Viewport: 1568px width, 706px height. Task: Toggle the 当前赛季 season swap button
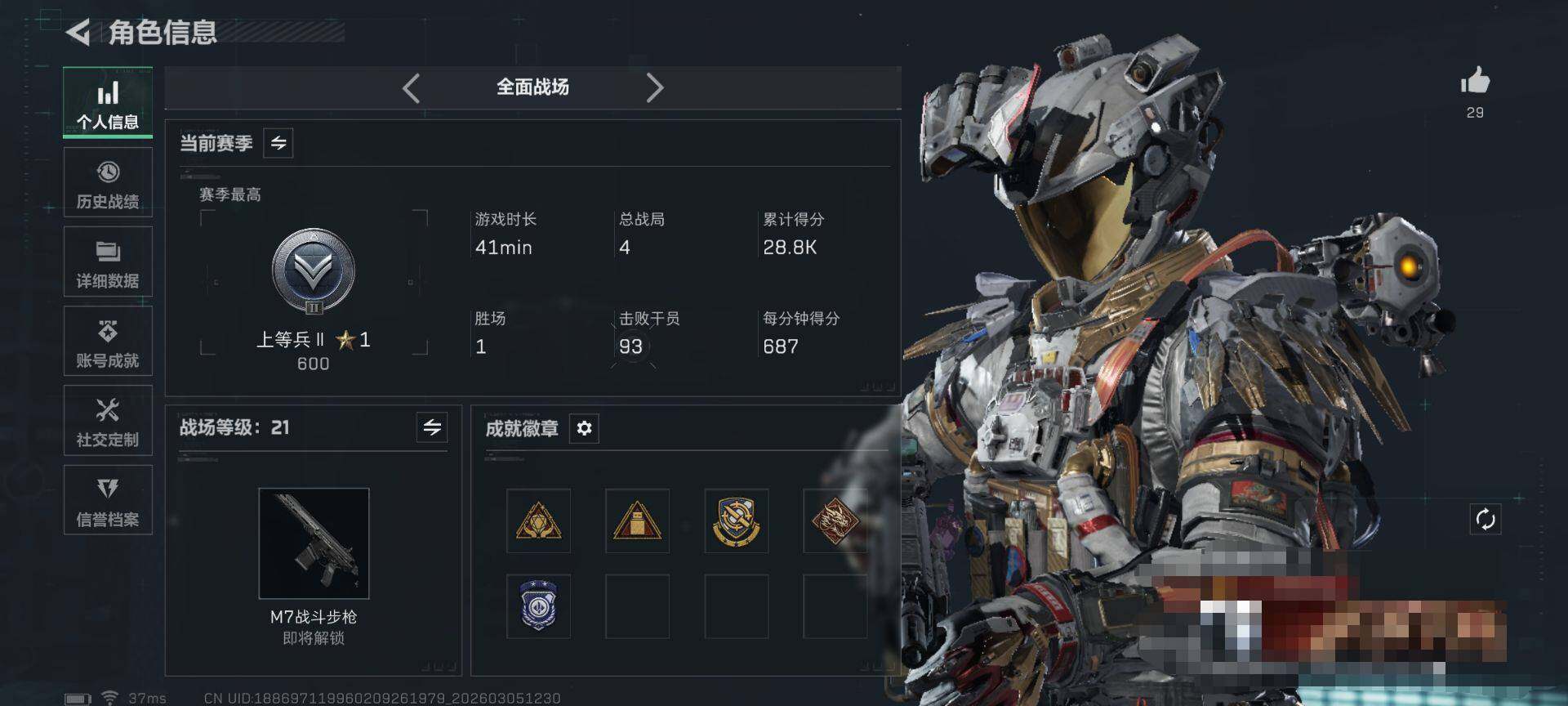[x=278, y=144]
